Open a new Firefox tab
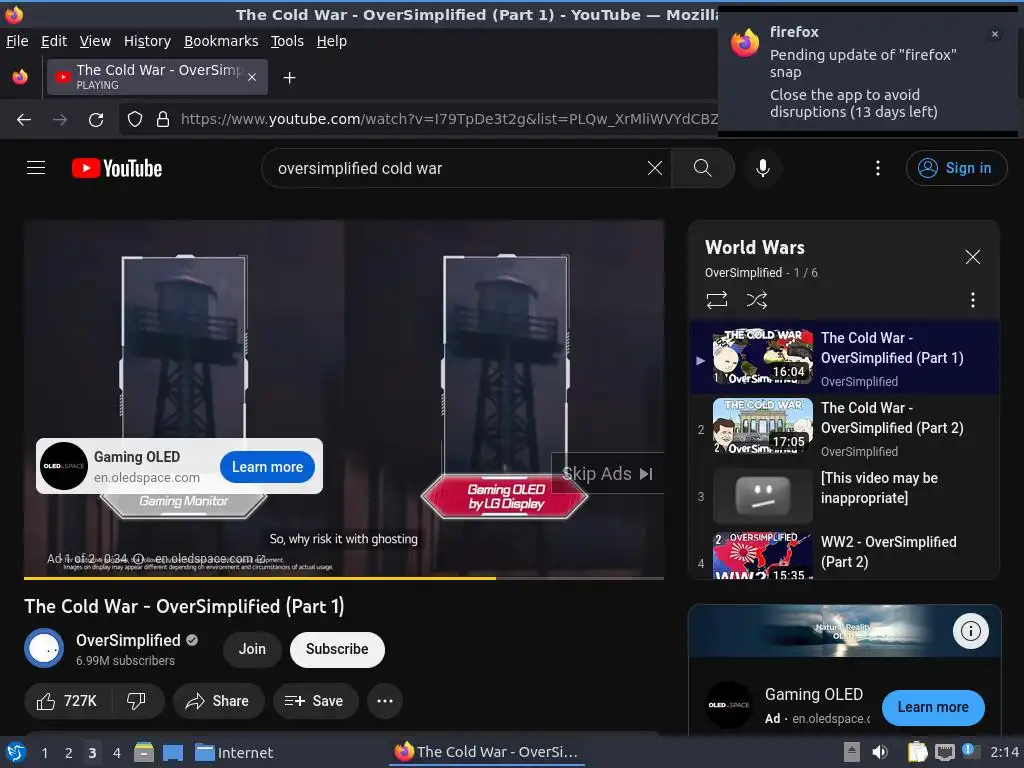 click(x=289, y=78)
